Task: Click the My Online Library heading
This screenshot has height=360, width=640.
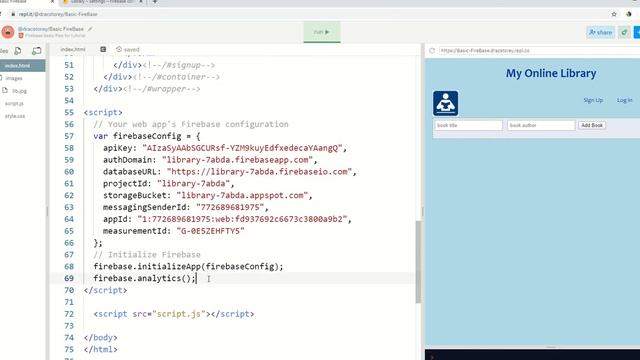Action: tap(551, 73)
